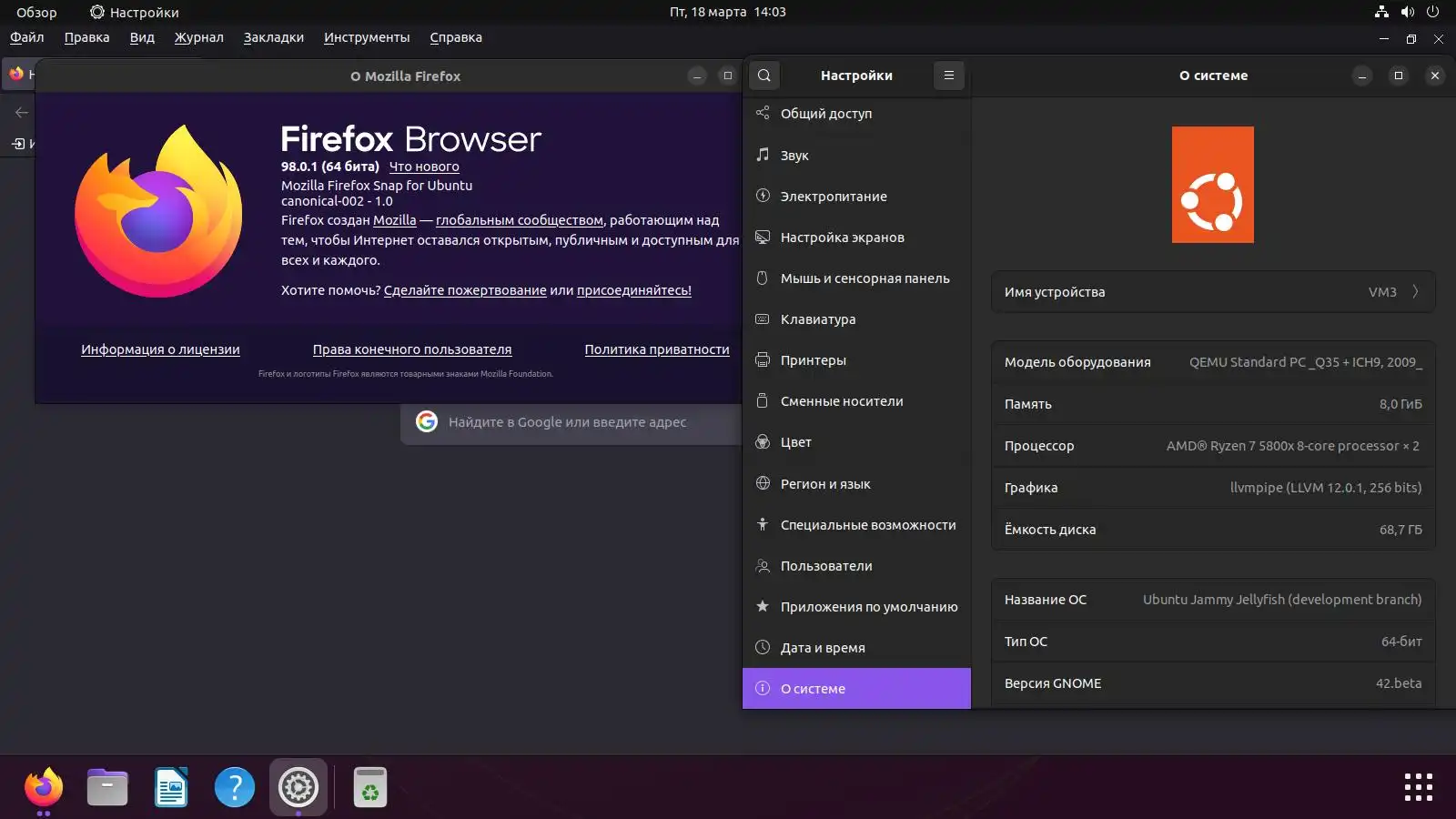Click the OS type value 64-бит
Image resolution: width=1456 pixels, height=819 pixels.
click(1401, 642)
